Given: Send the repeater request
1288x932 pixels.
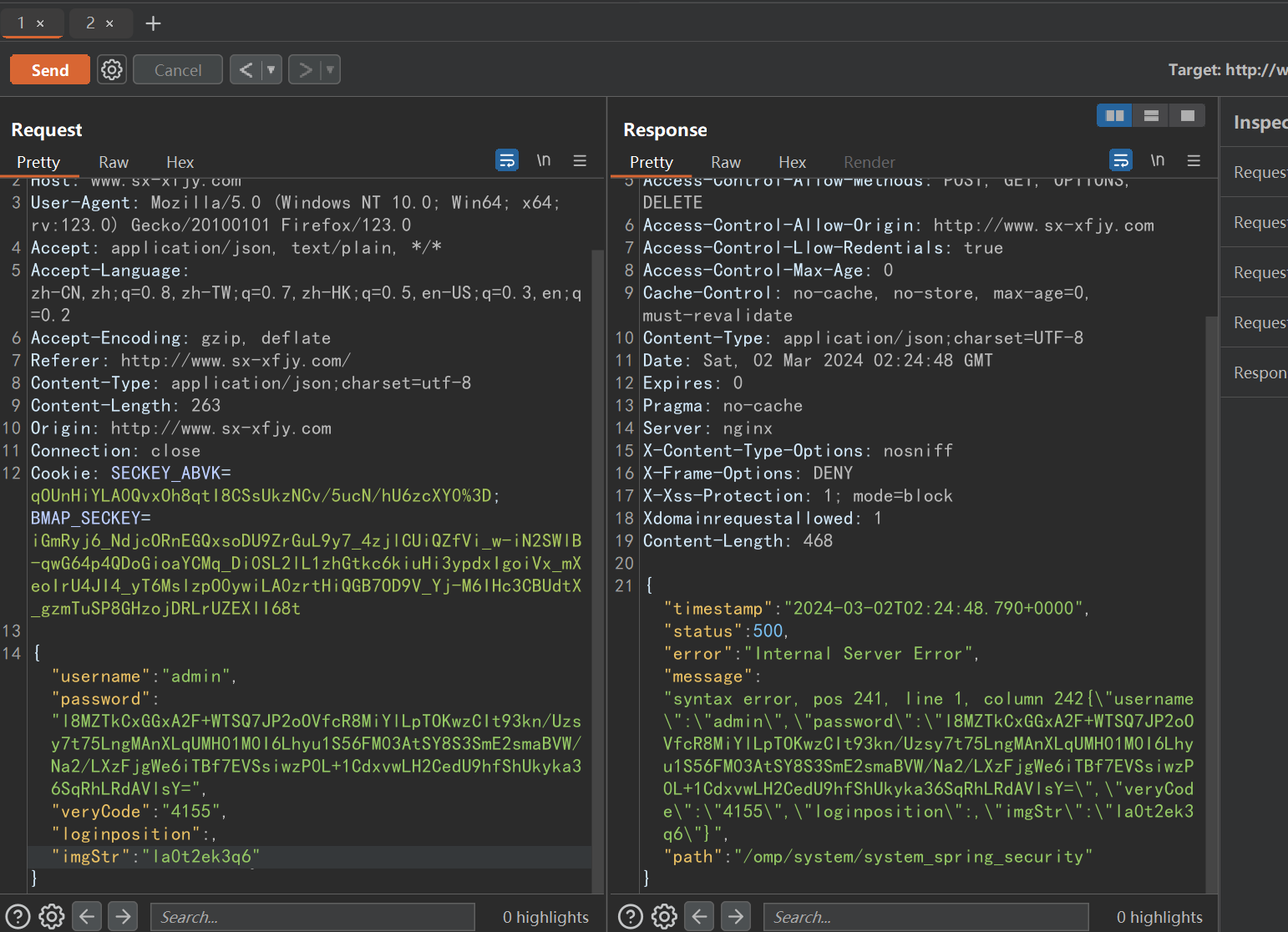Looking at the screenshot, I should 50,70.
